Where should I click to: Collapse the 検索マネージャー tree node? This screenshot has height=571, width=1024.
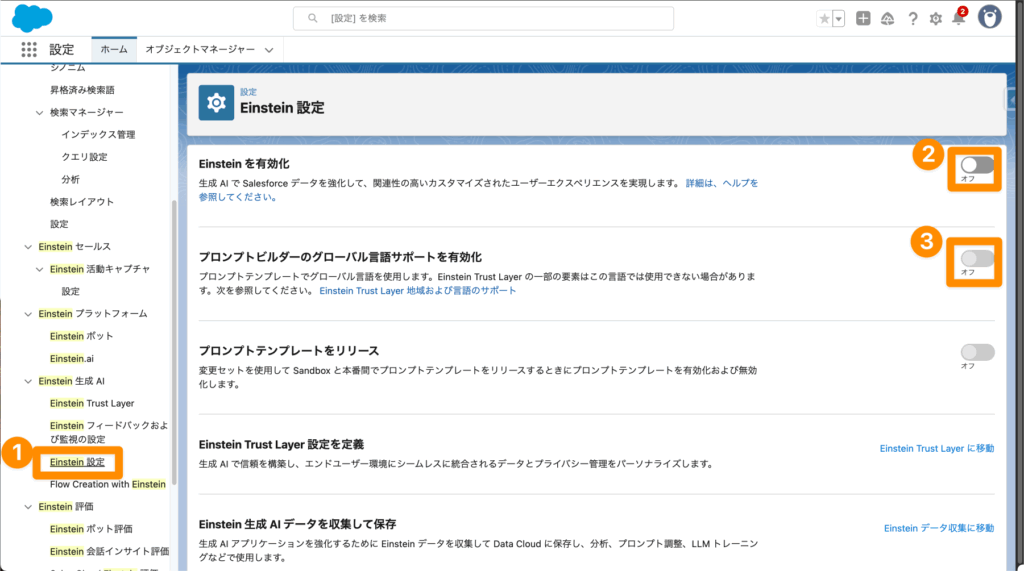39,112
